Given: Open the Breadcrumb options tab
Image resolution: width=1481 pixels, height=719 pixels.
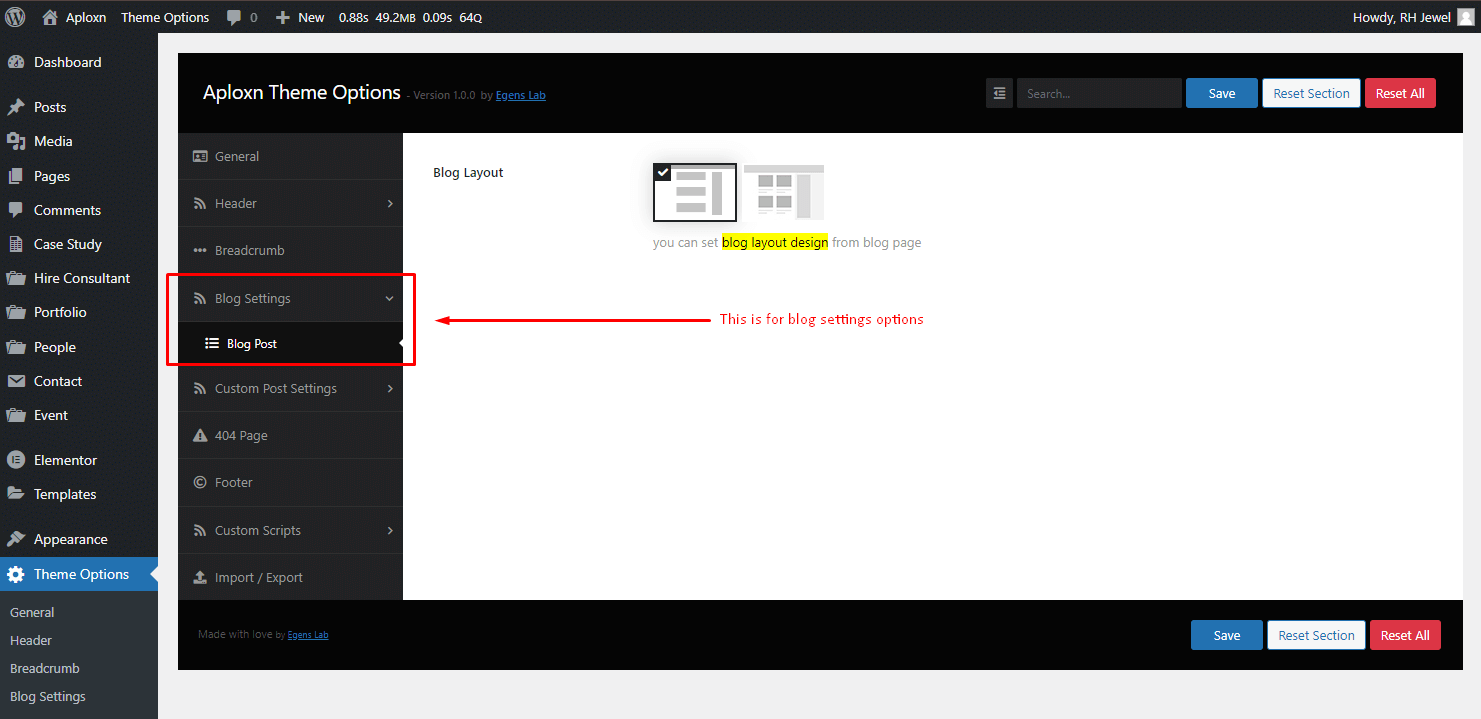Looking at the screenshot, I should tap(290, 250).
